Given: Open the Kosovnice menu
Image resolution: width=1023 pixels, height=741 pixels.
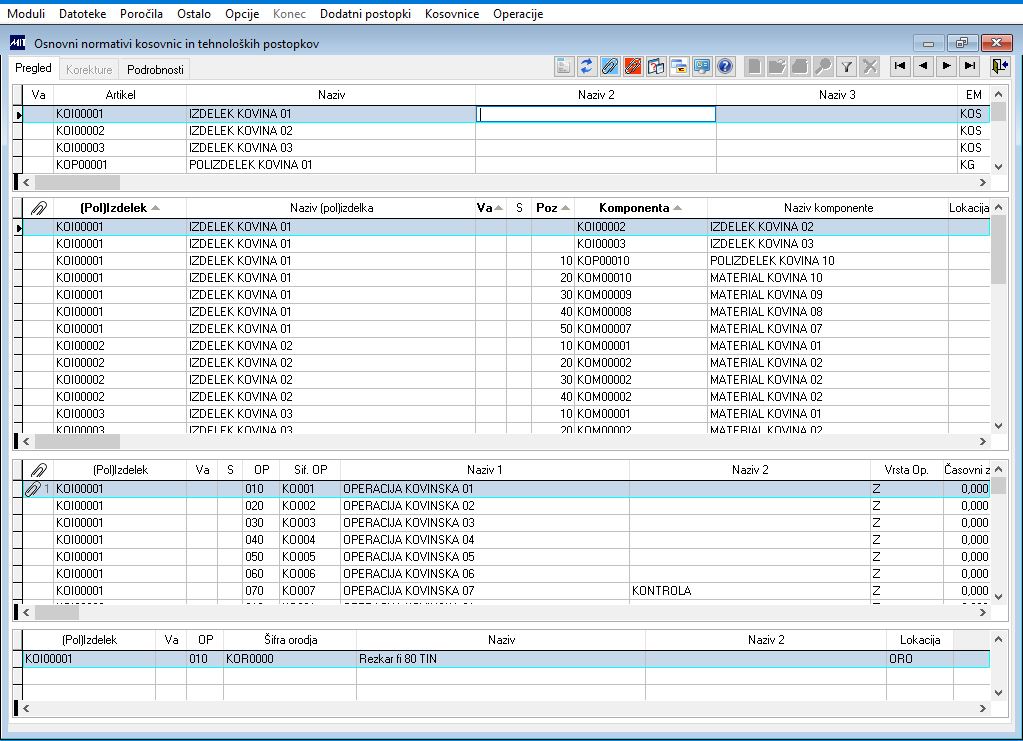Looking at the screenshot, I should click(451, 14).
